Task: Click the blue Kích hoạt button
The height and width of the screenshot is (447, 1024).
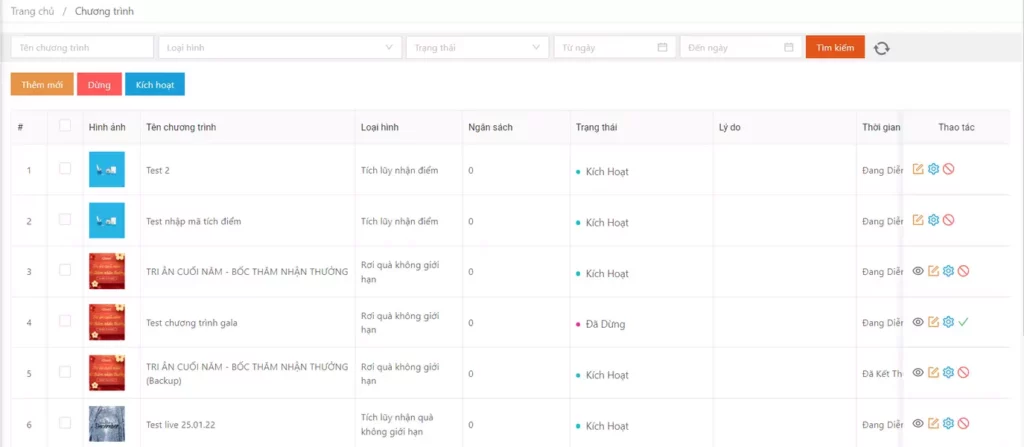Action: (155, 85)
